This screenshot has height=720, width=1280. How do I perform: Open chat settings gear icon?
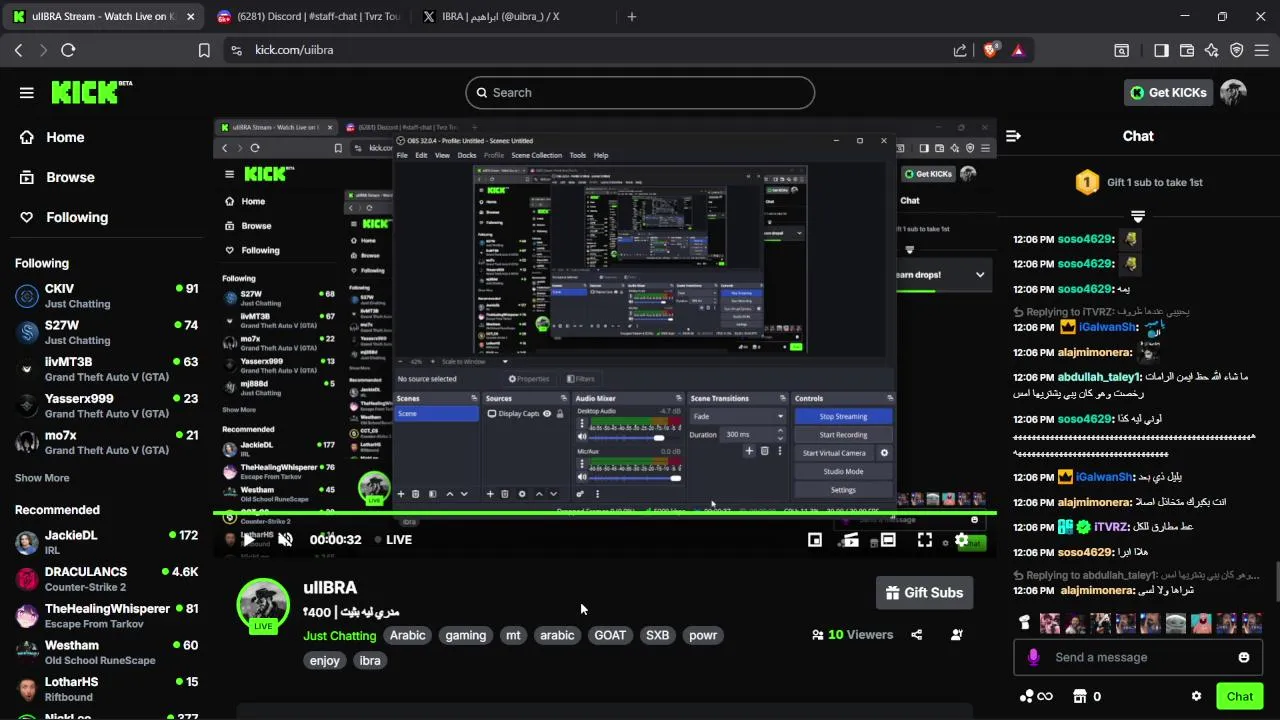[x=1196, y=697]
